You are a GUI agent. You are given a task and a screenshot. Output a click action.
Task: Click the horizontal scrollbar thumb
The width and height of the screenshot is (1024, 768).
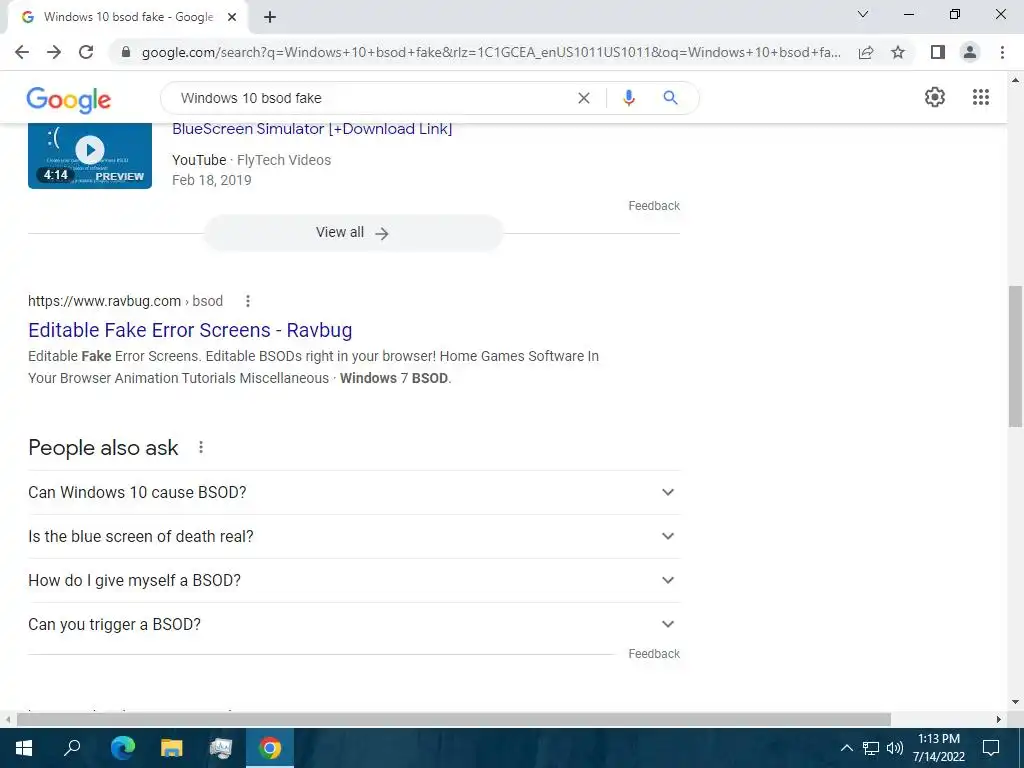click(454, 719)
